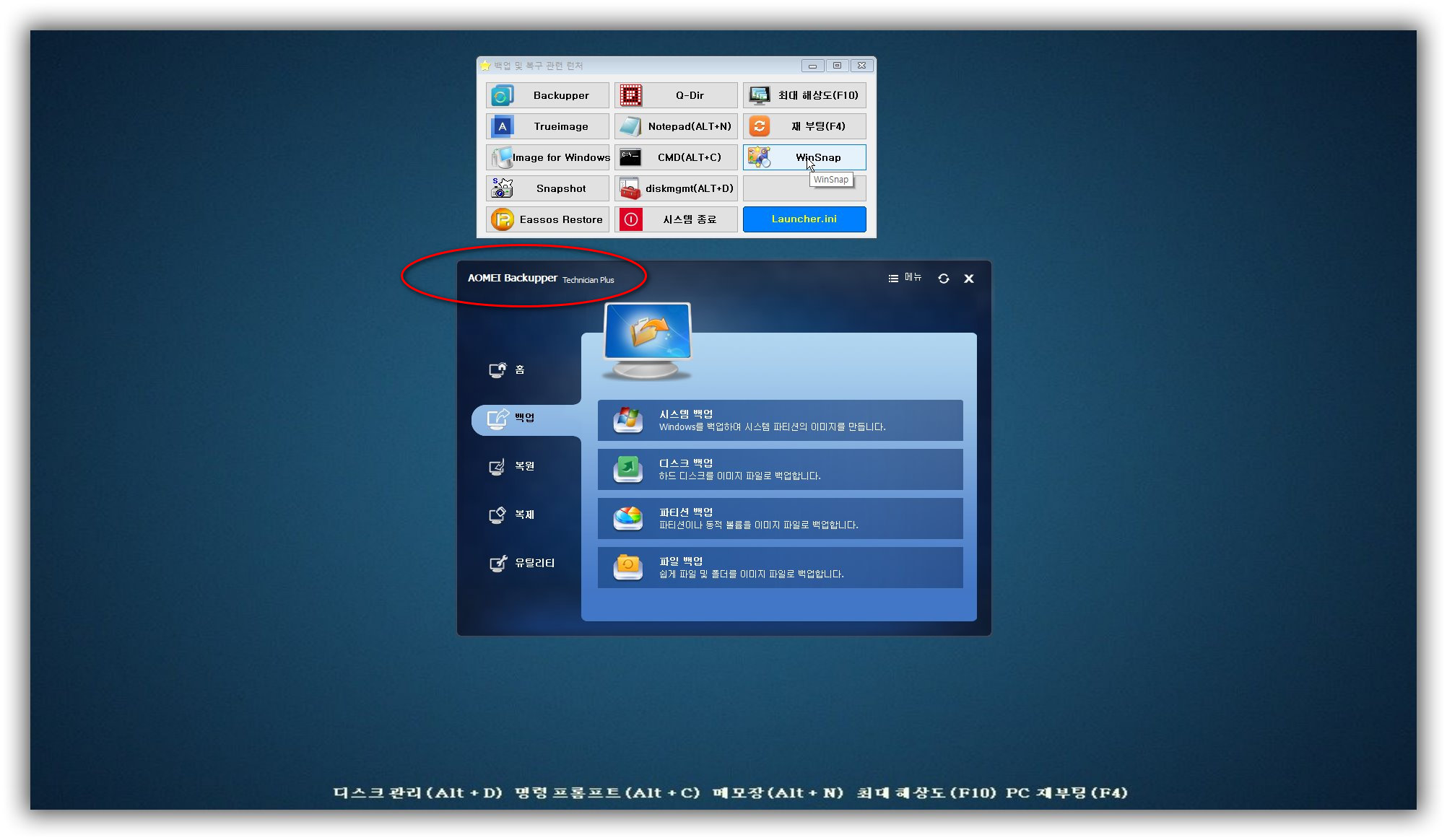Viewport: 1447px width, 840px height.
Task: Click the Trueimage blue A icon
Action: pyautogui.click(x=503, y=126)
